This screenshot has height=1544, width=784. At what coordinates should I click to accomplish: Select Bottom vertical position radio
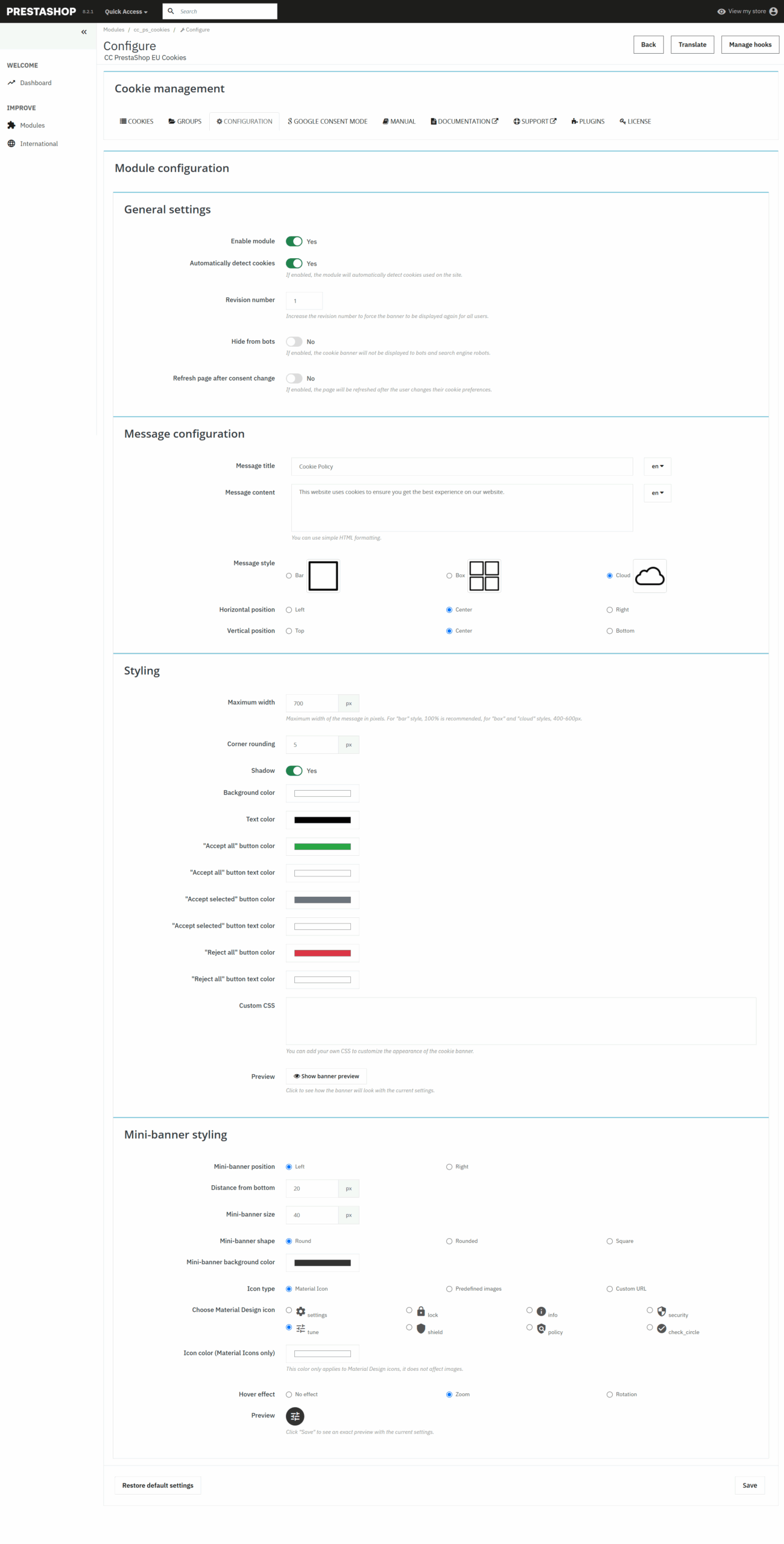tap(610, 631)
